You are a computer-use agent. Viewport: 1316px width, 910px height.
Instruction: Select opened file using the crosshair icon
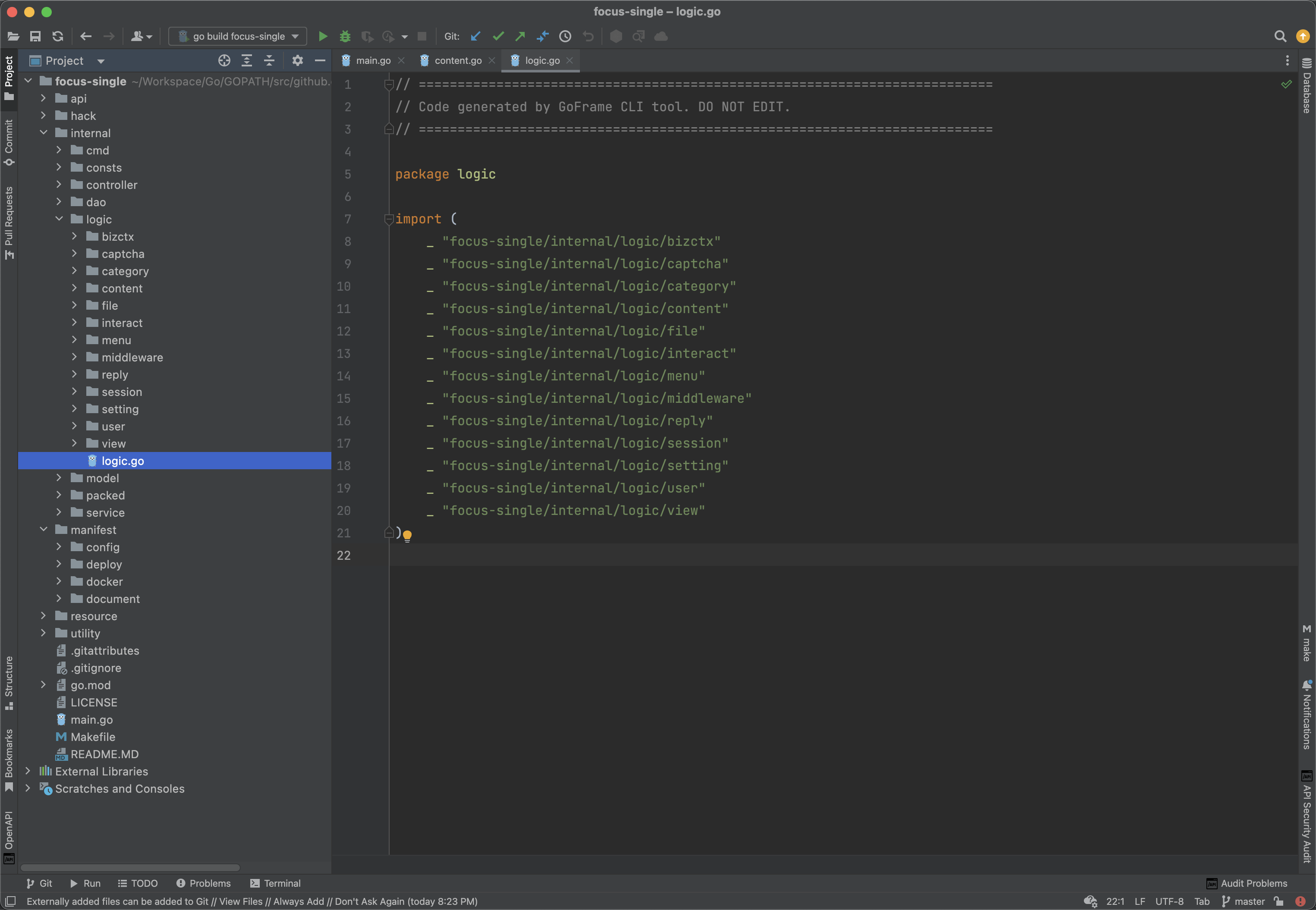click(224, 60)
